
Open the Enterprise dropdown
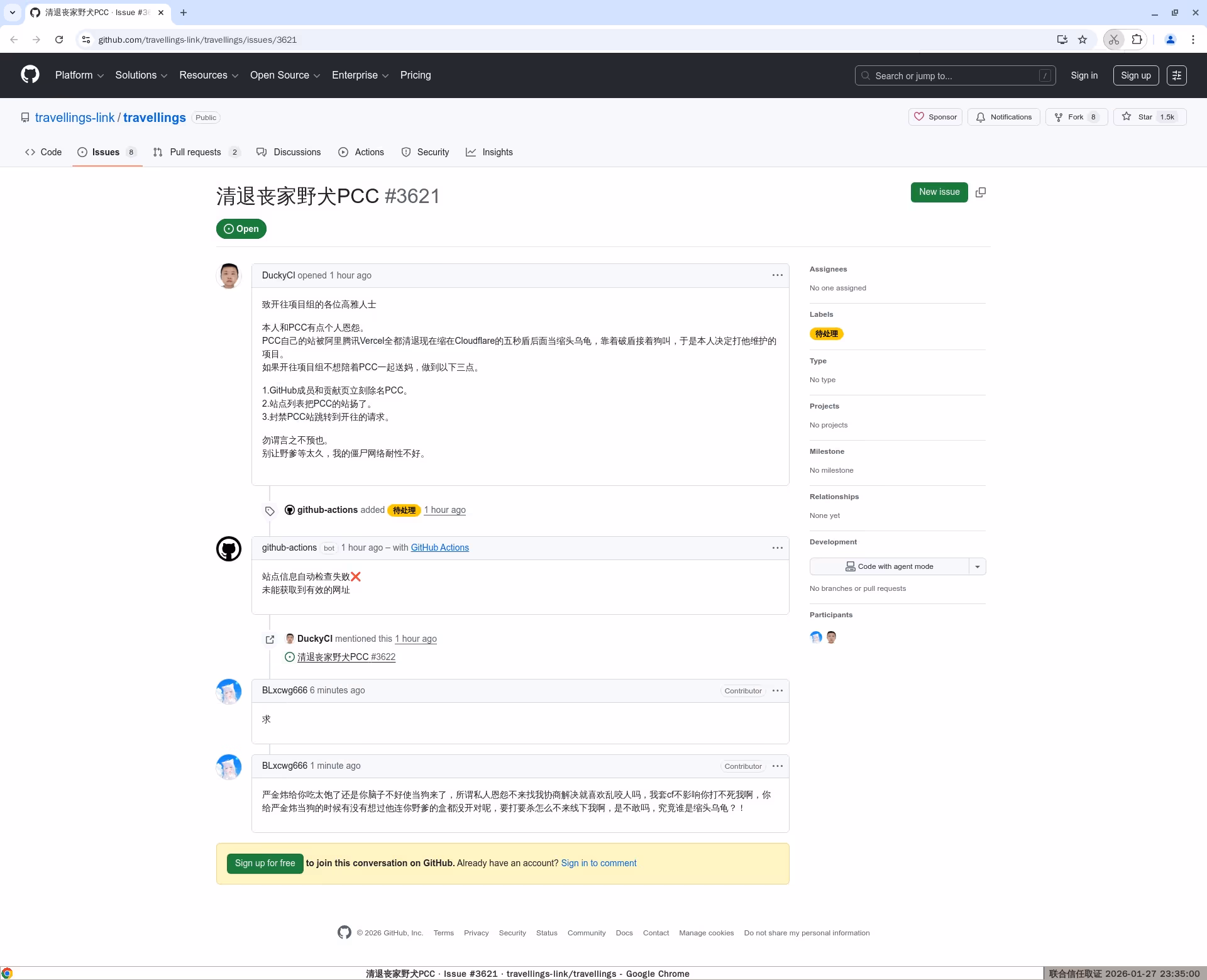point(360,75)
